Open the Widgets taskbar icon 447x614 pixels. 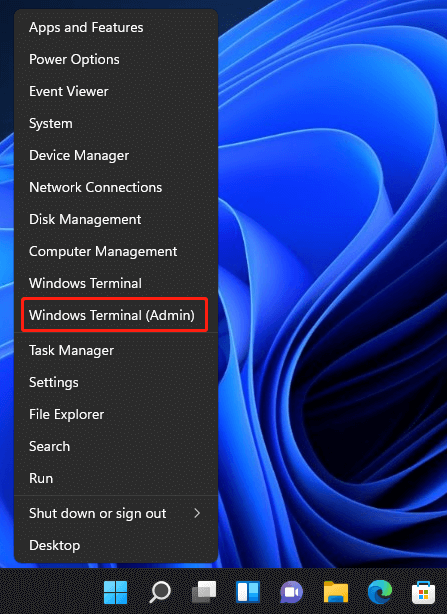[x=248, y=592]
